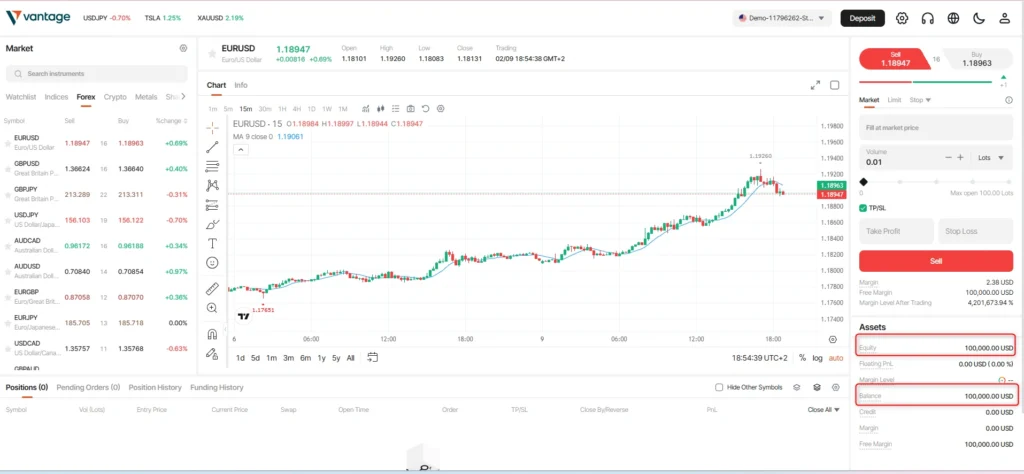Open the go-to-date calendar icon
The width and height of the screenshot is (1024, 474).
(373, 357)
